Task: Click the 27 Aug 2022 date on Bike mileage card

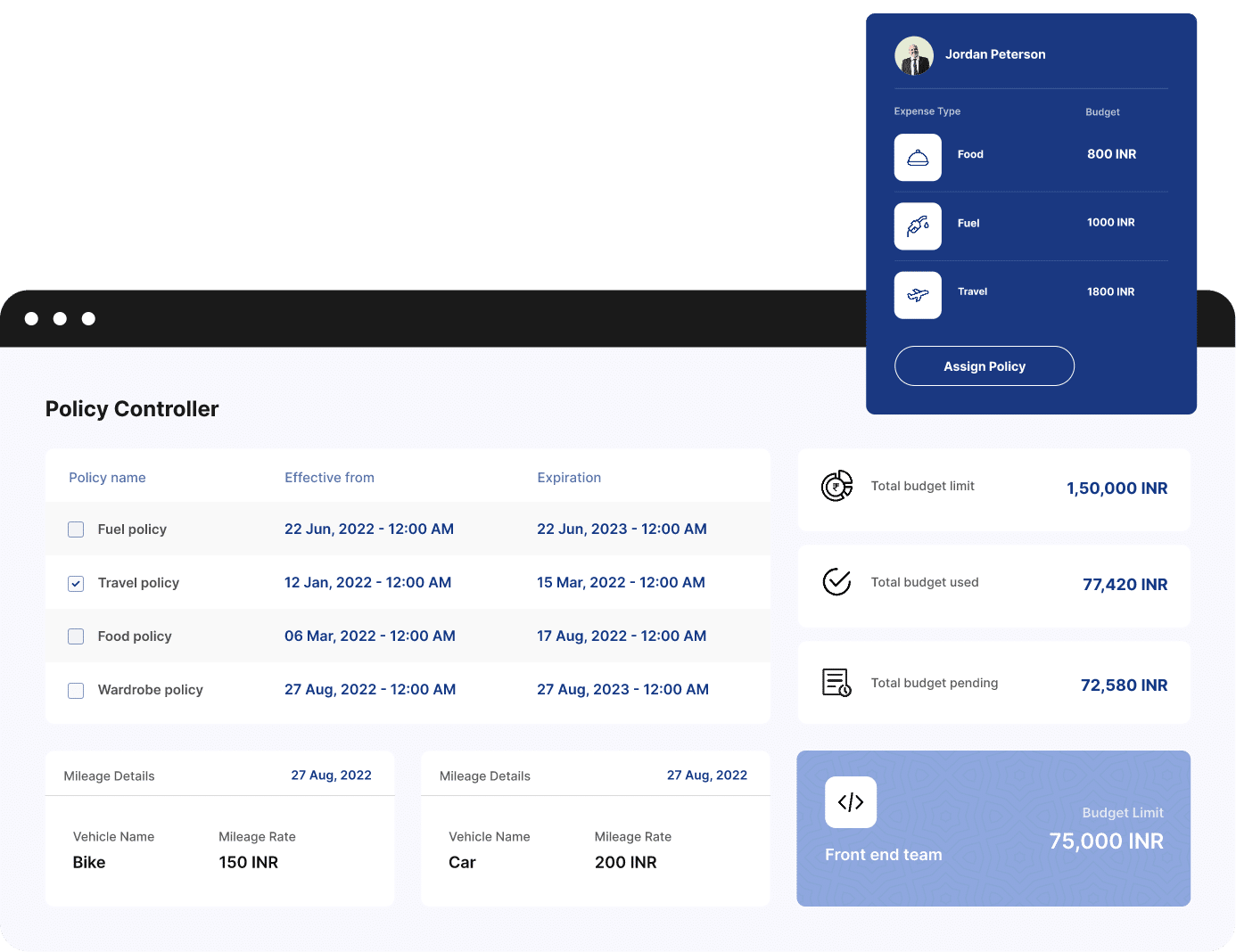Action: [x=331, y=775]
